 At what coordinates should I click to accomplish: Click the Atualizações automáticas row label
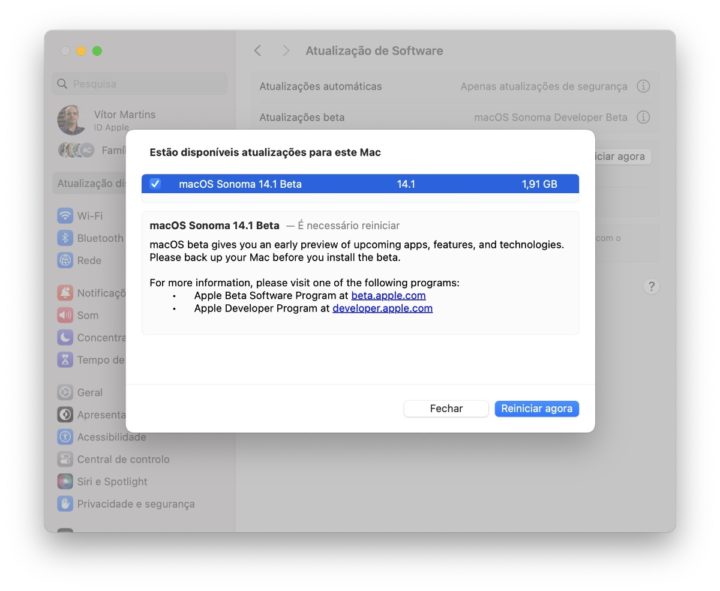coord(321,86)
